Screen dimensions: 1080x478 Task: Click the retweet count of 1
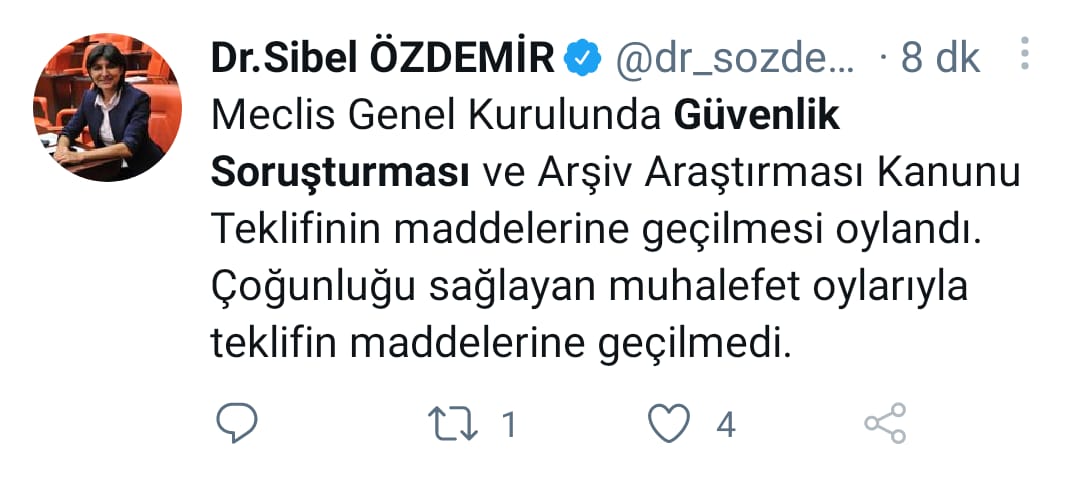click(x=508, y=425)
